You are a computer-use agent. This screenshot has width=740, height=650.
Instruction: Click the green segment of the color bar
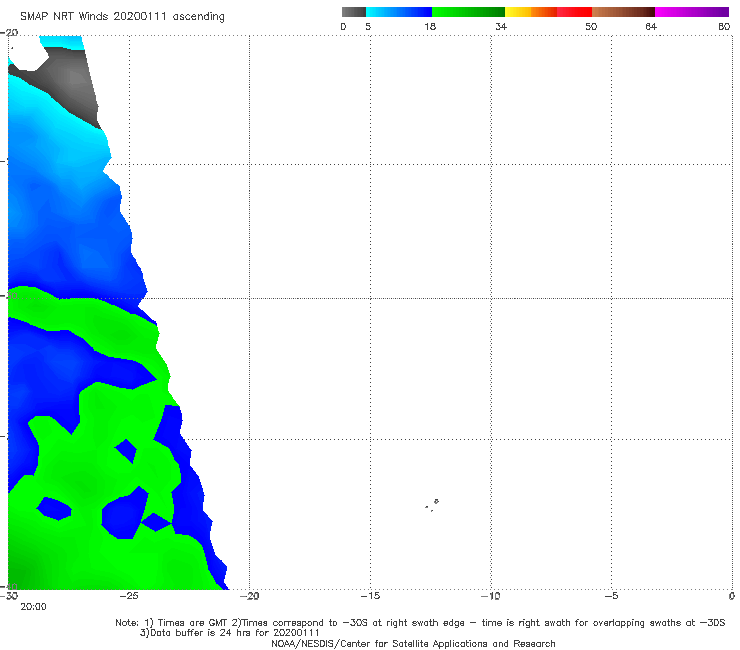[468, 12]
